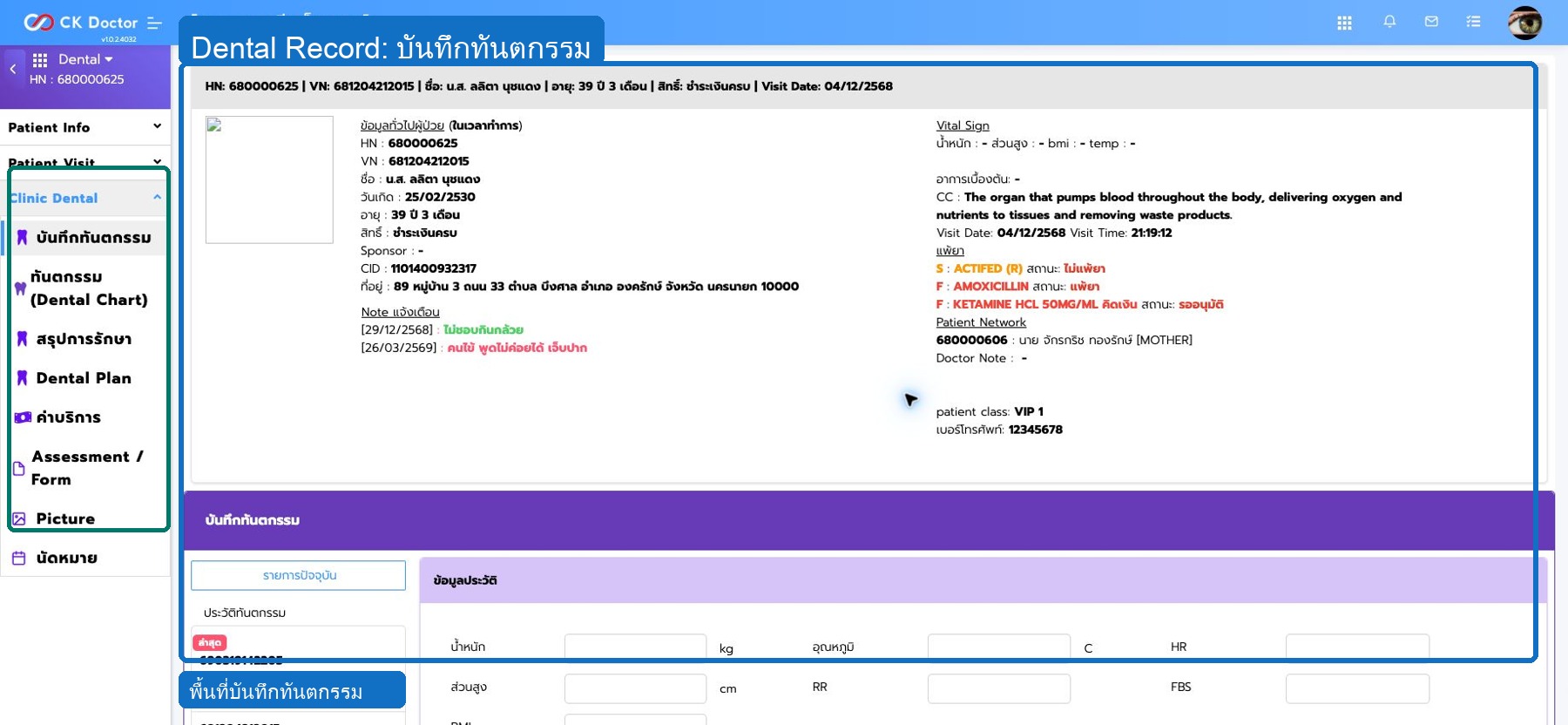
Task: Open Dental Plan menu item
Action: click(85, 378)
